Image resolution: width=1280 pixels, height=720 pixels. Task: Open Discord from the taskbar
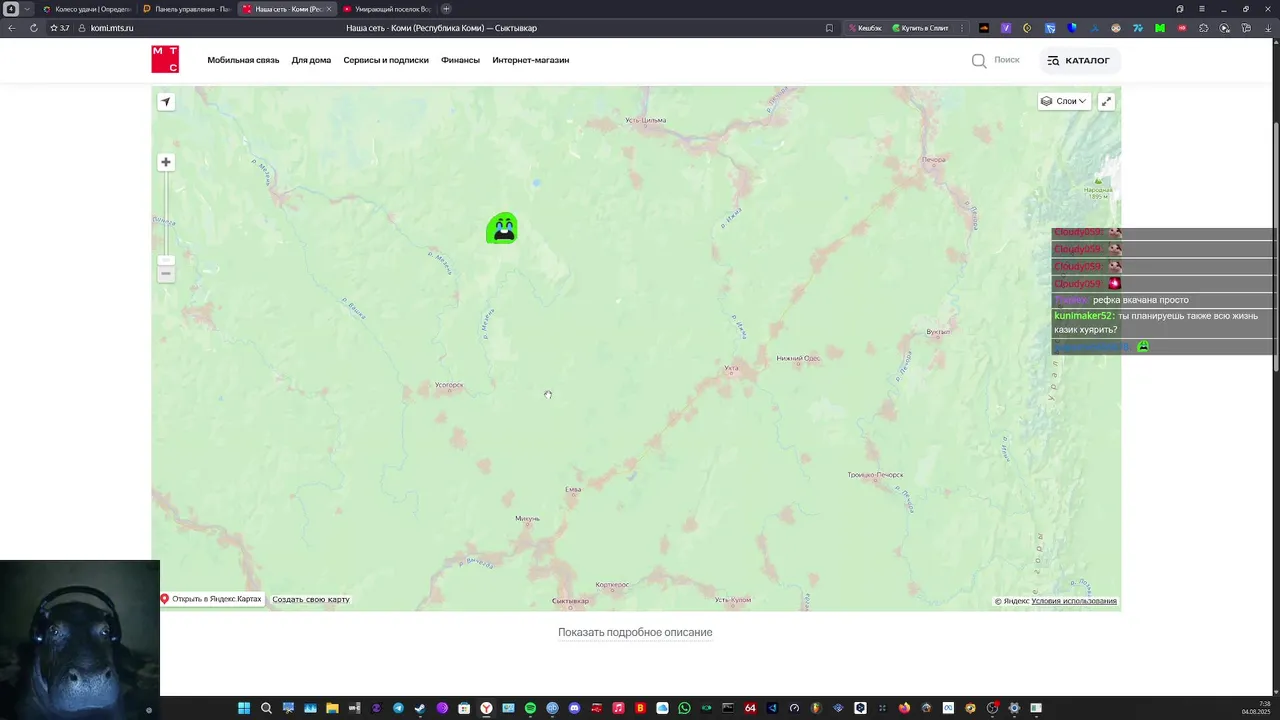click(574, 708)
